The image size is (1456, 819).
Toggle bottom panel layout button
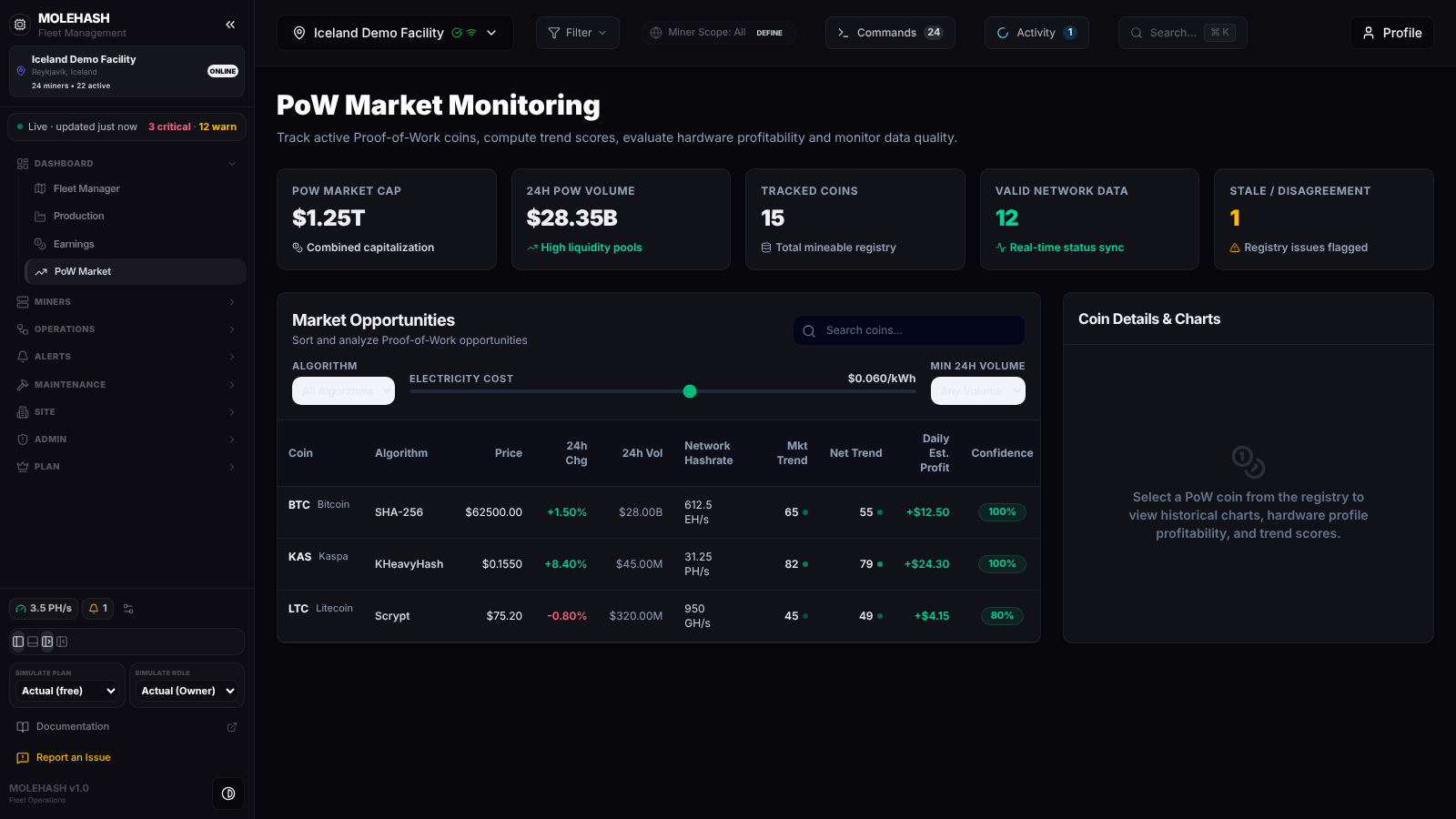(x=33, y=642)
